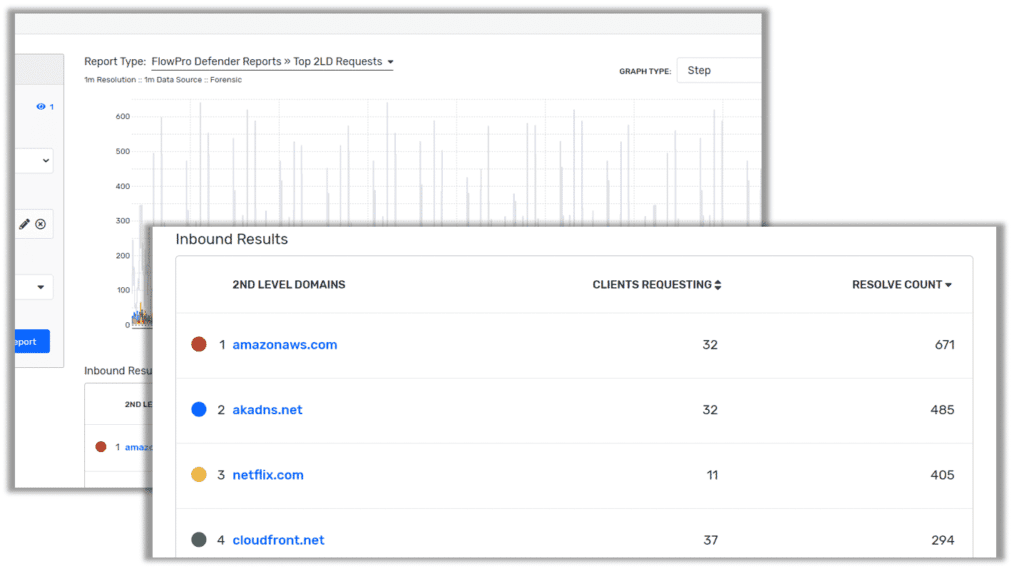Click resolve count 485 for akadns.net
Viewport: 1024px width, 581px height.
[x=942, y=410]
